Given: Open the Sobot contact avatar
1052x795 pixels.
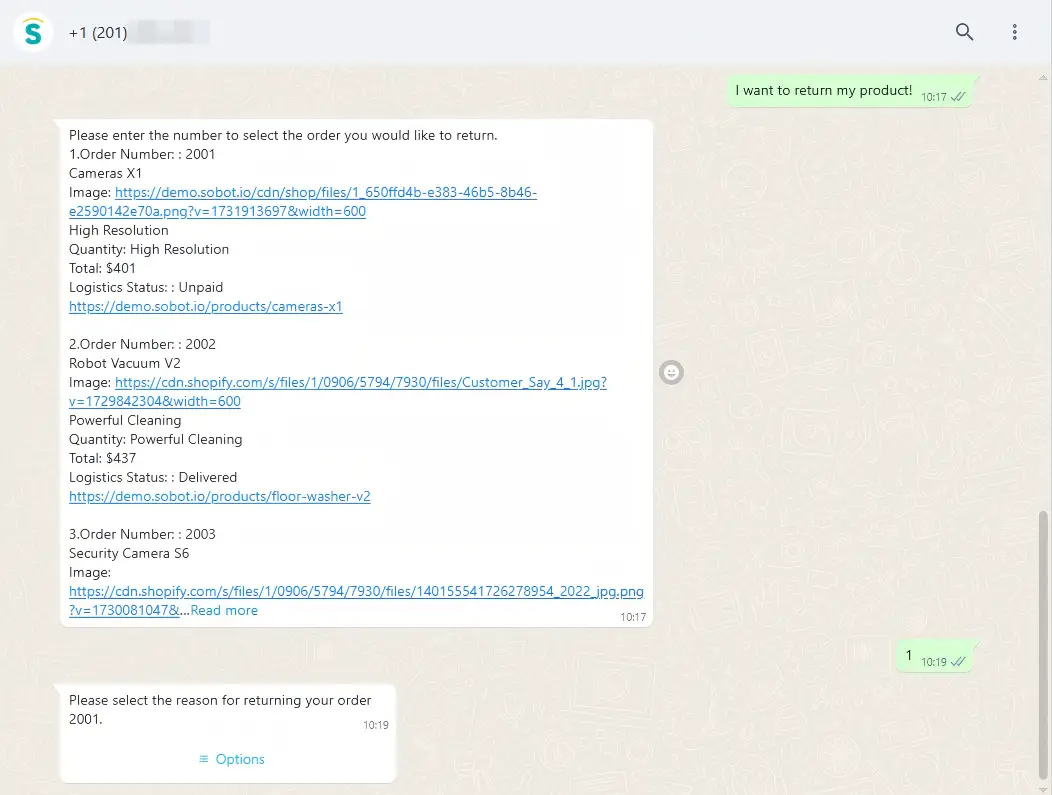Looking at the screenshot, I should coord(33,32).
